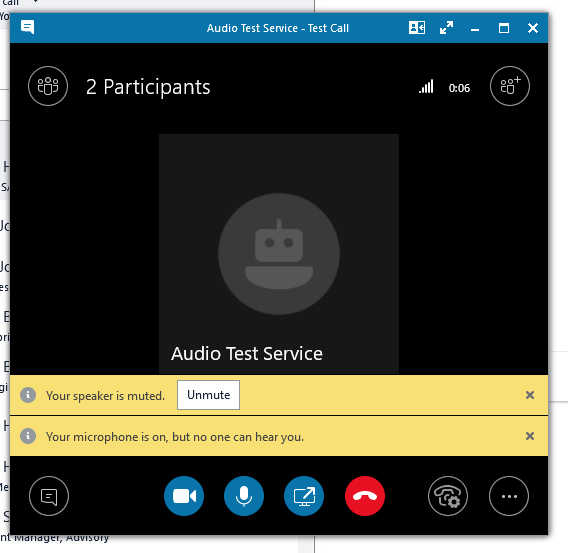The height and width of the screenshot is (553, 568).
Task: Click Unmute to unmute the speaker
Action: (208, 395)
